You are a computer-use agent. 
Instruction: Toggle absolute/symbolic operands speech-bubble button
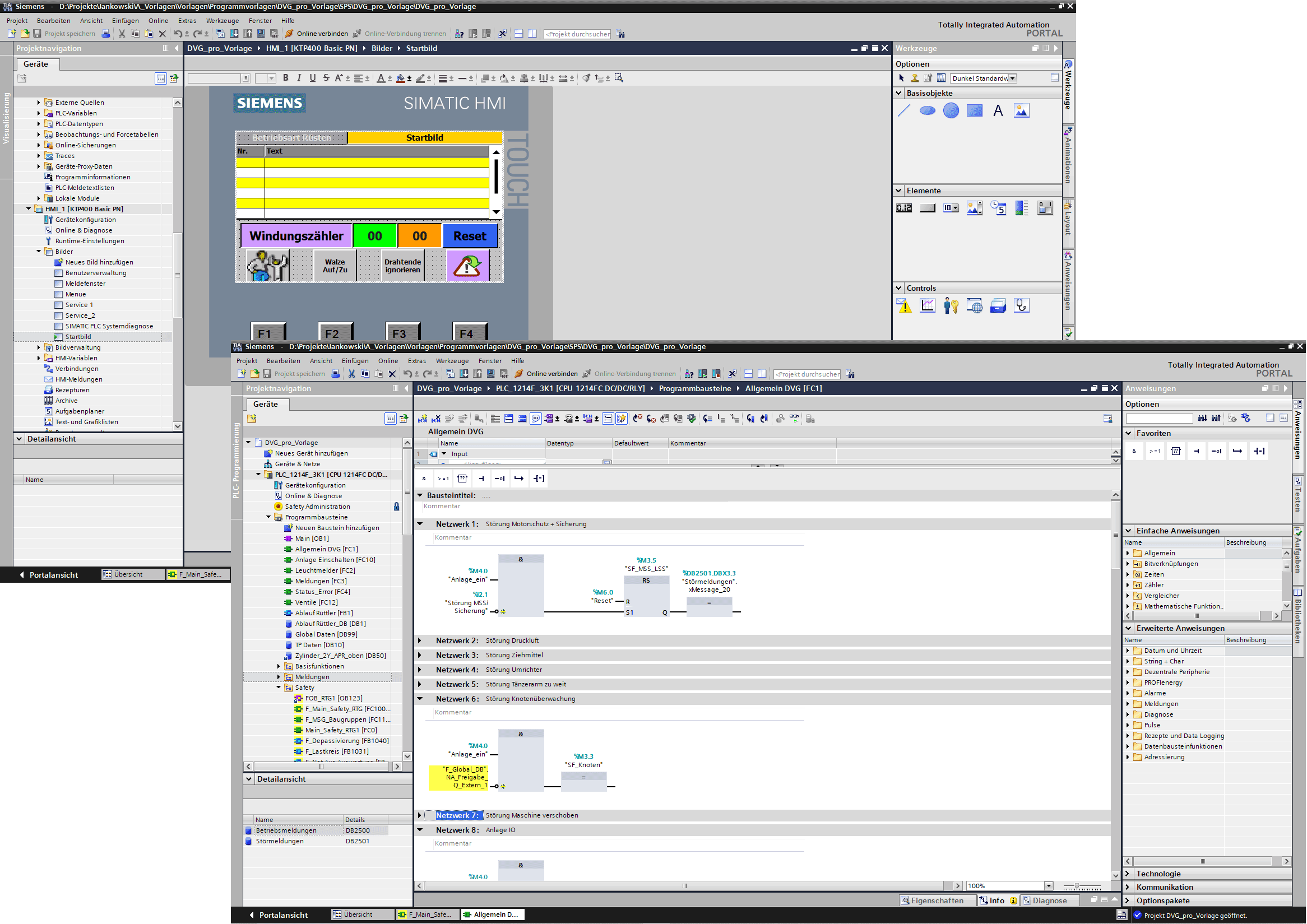536,419
